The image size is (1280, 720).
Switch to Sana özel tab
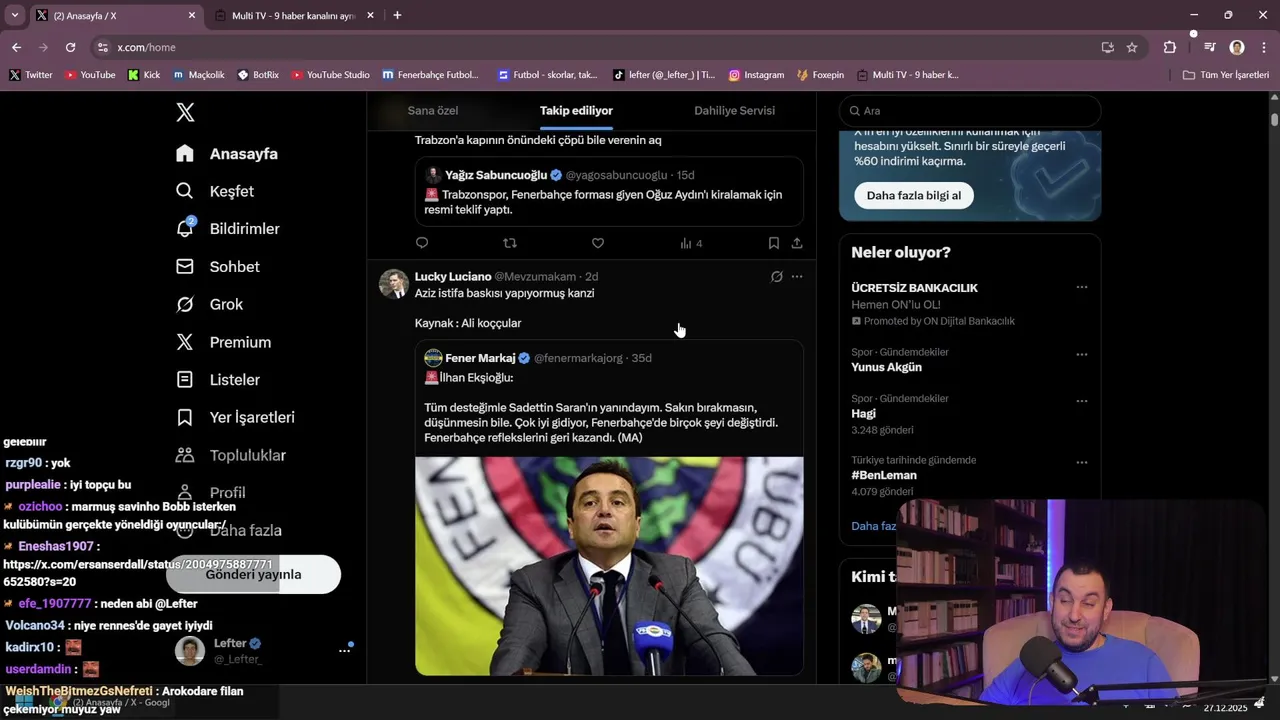433,111
